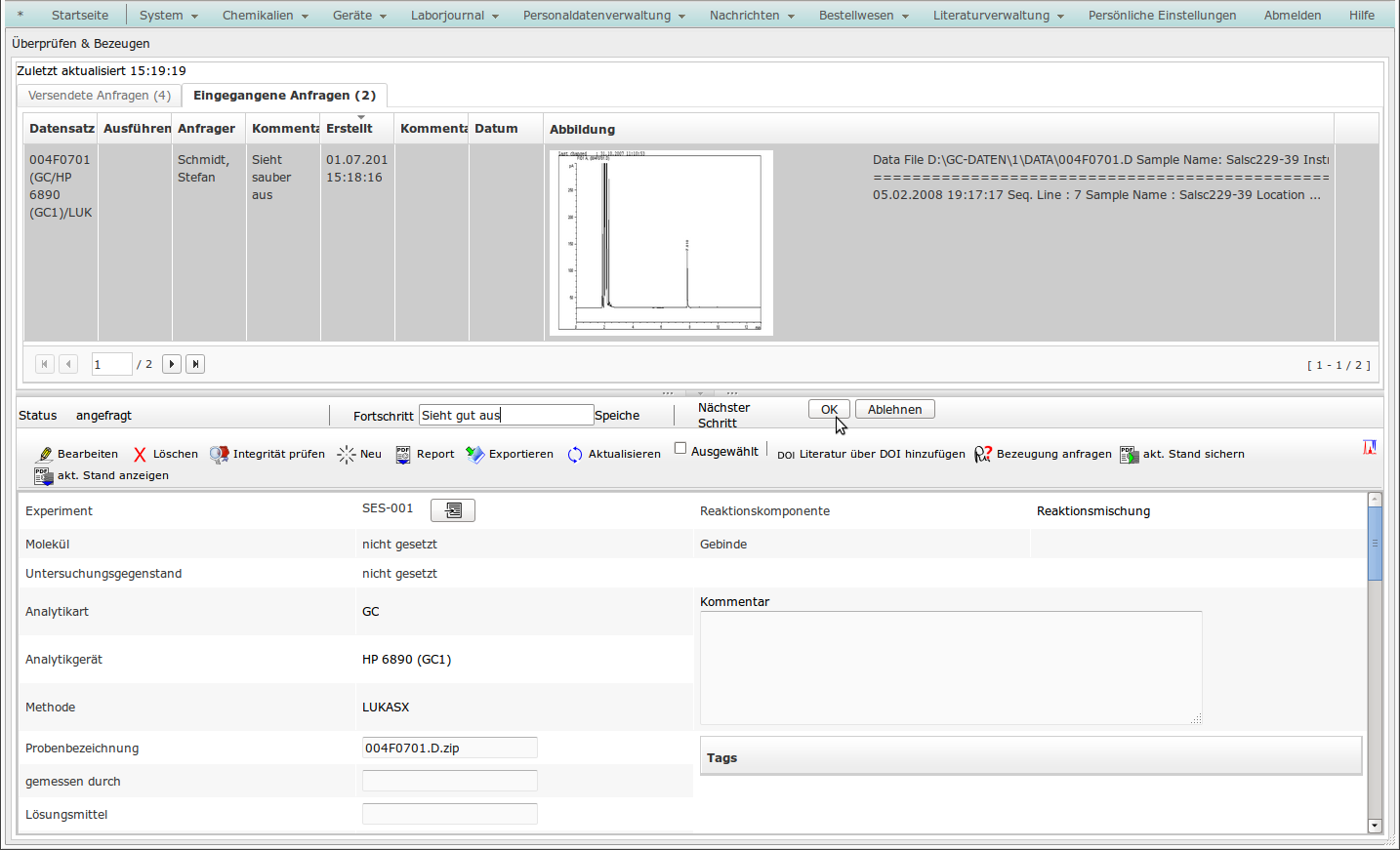This screenshot has height=850, width=1400.
Task: Open the chromatogram thumbnail image
Action: coord(661,243)
